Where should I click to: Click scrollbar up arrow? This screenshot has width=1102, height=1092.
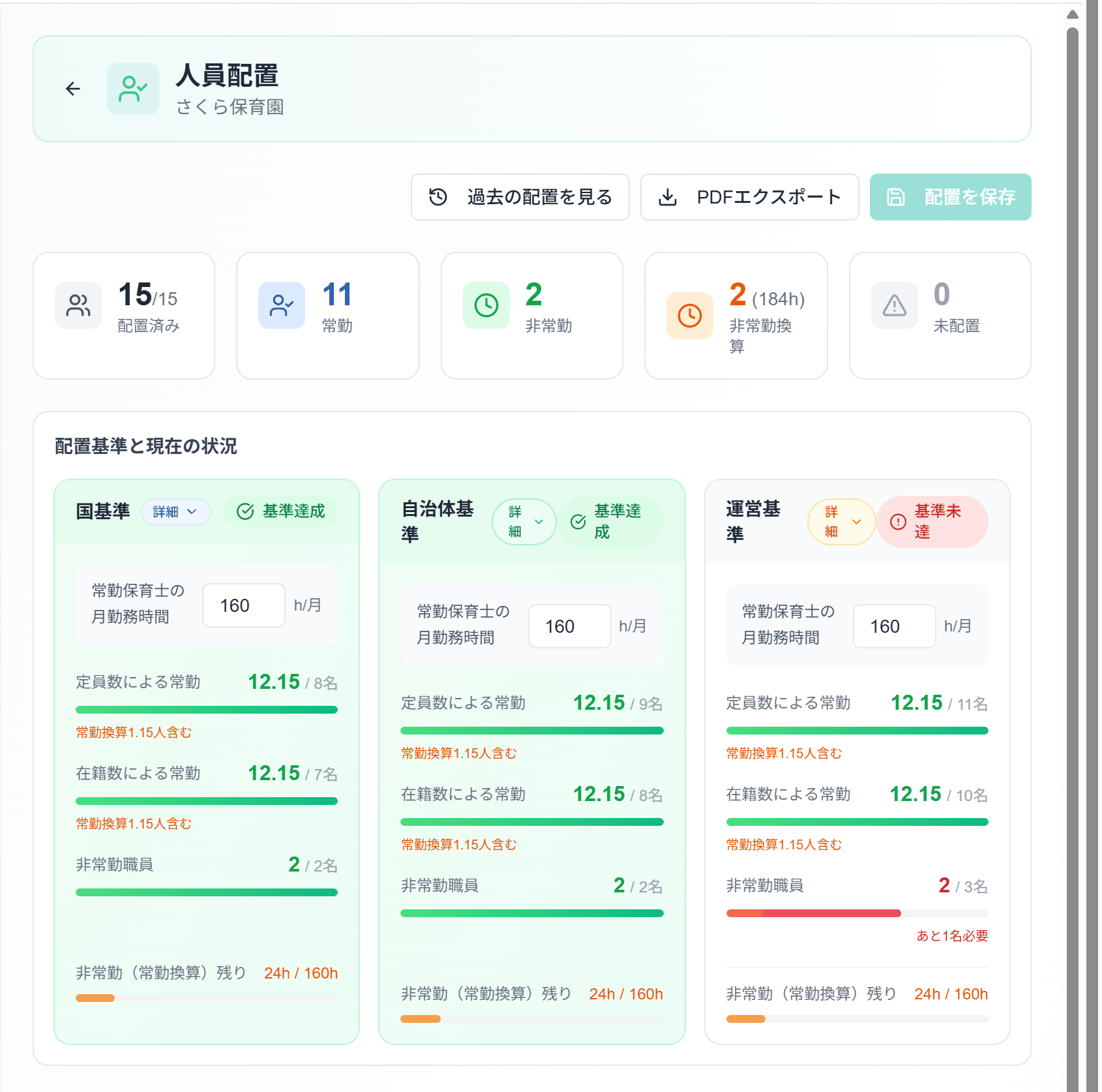pos(1073,14)
